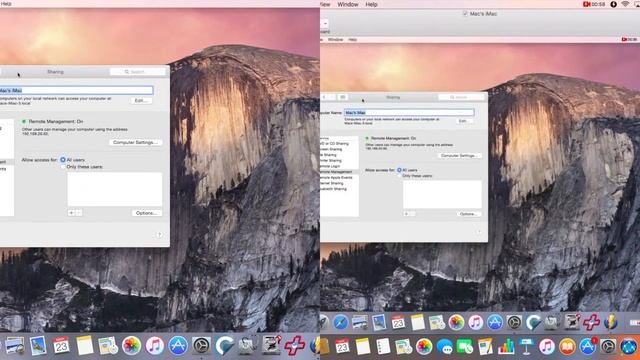The height and width of the screenshot is (360, 640).
Task: Launch Keynote from the host dock
Action: (526, 347)
